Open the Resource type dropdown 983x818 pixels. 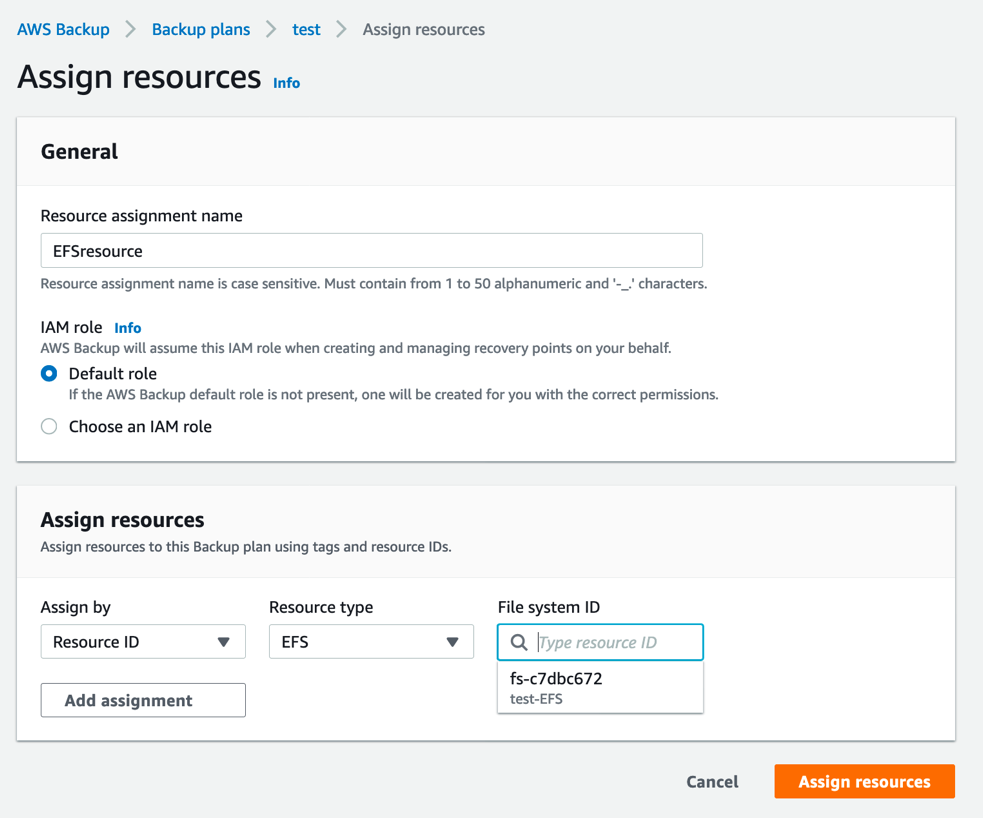point(371,641)
